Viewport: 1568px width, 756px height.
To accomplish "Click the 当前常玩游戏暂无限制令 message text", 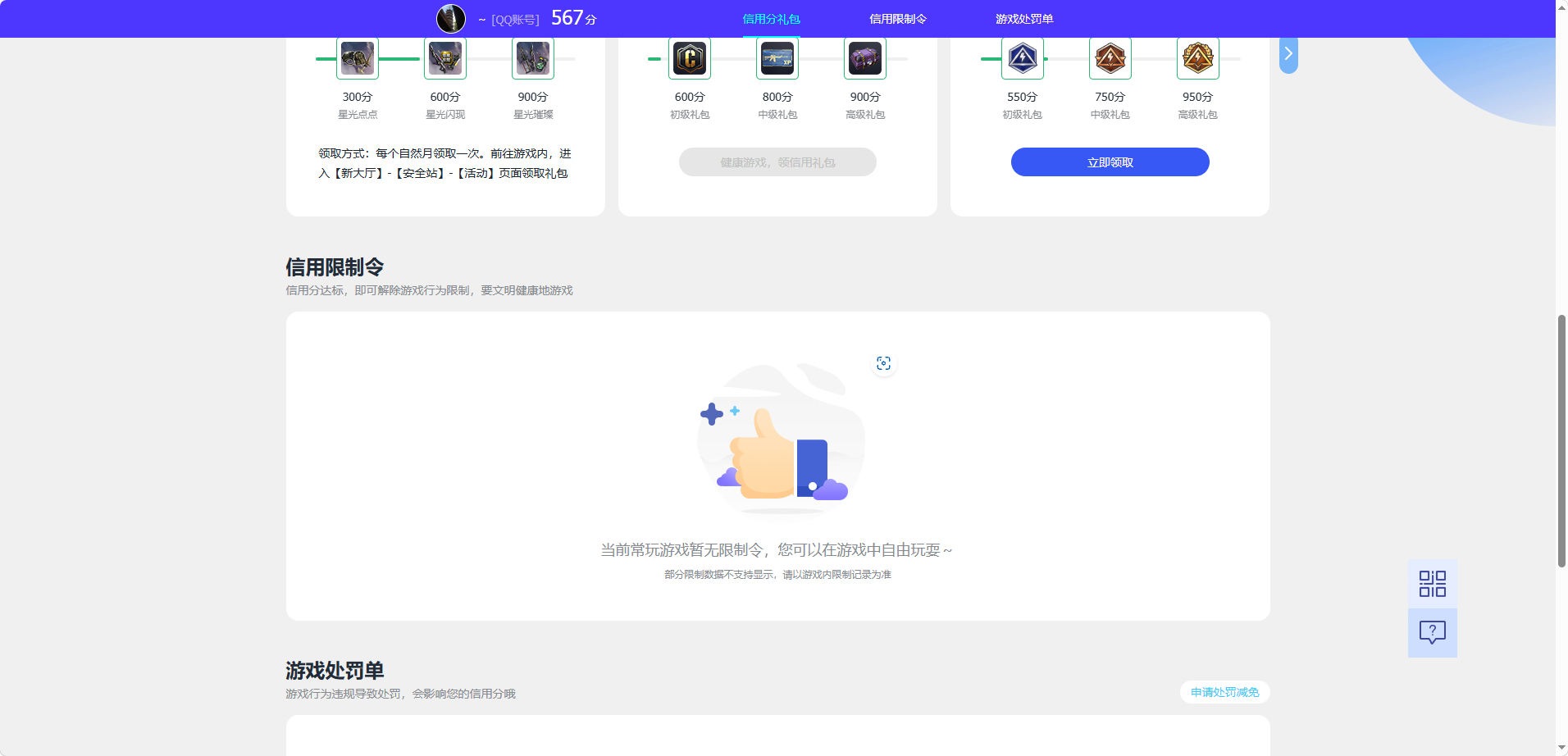I will (x=777, y=550).
